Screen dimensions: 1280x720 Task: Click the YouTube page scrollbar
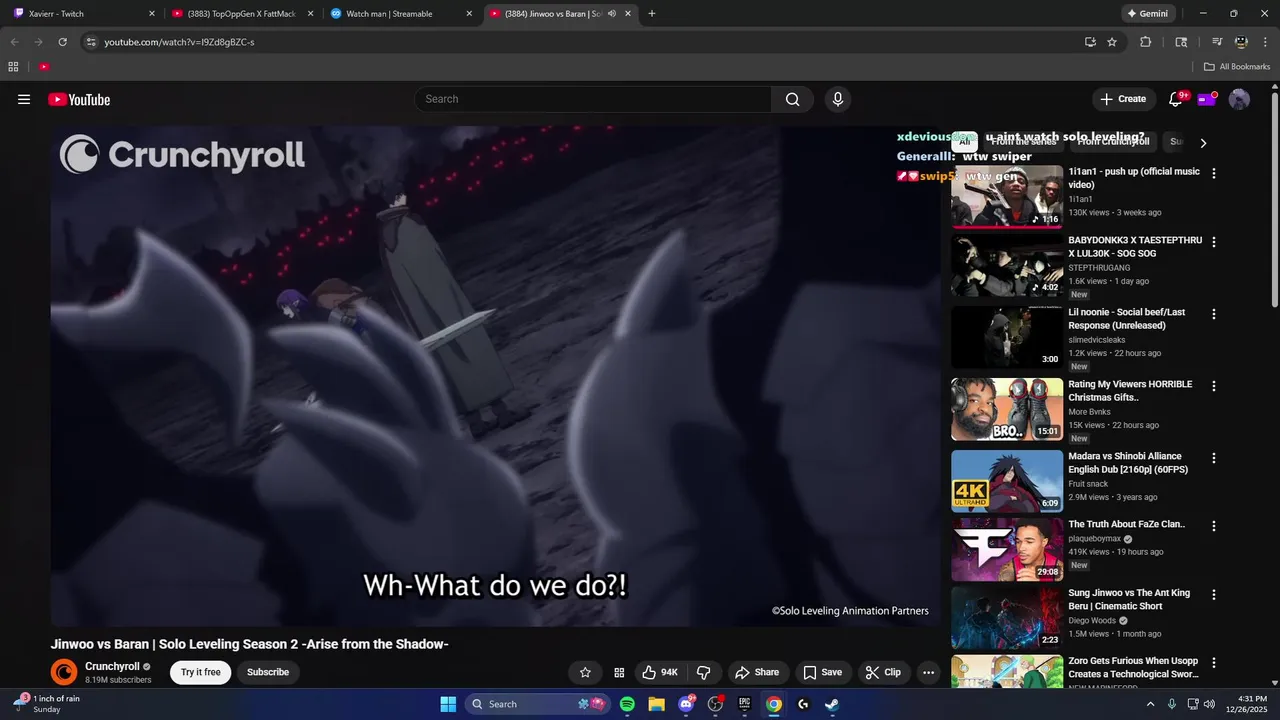[x=1275, y=200]
